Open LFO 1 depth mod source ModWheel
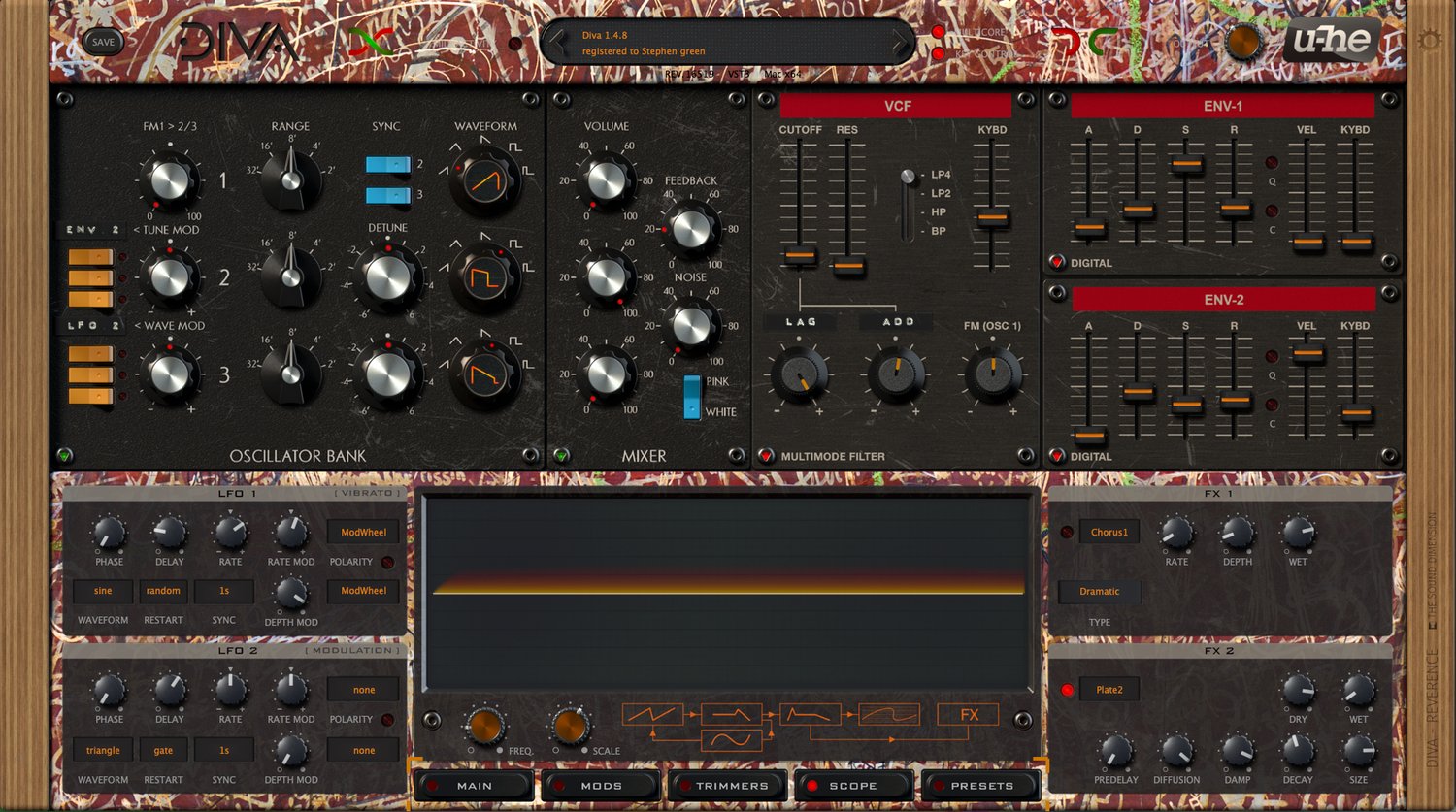 tap(363, 591)
